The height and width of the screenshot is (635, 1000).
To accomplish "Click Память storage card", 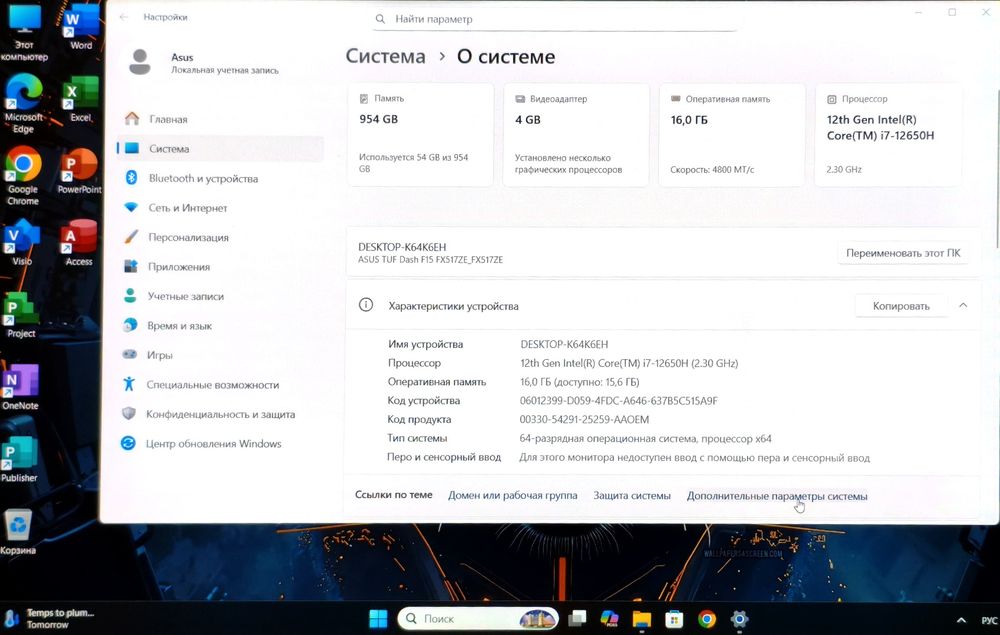I will coord(420,135).
